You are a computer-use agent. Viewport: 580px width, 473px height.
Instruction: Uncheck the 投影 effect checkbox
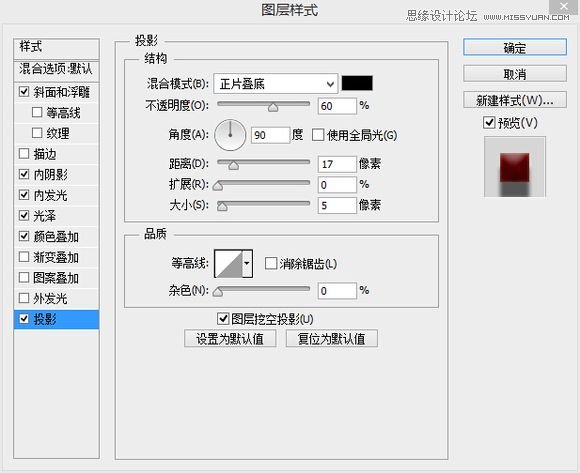click(24, 318)
